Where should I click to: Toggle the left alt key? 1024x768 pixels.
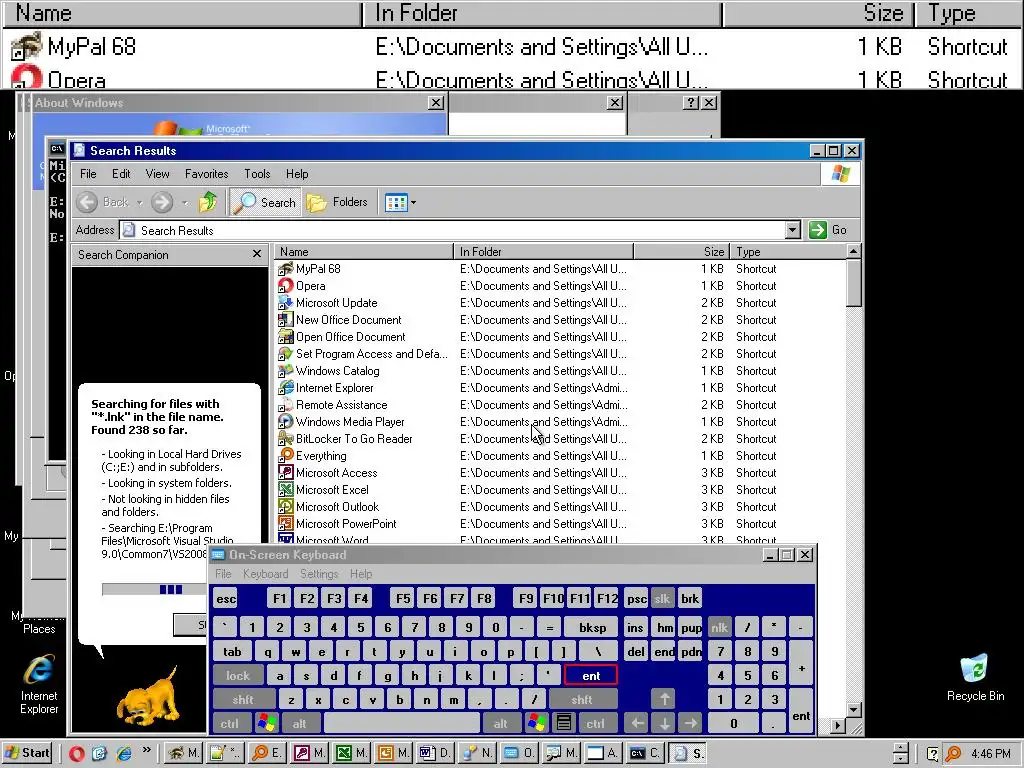tap(300, 723)
